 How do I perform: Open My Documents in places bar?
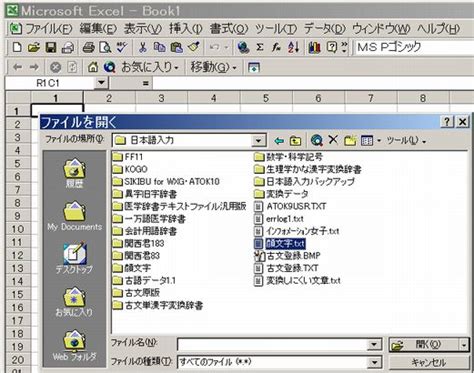click(x=74, y=216)
